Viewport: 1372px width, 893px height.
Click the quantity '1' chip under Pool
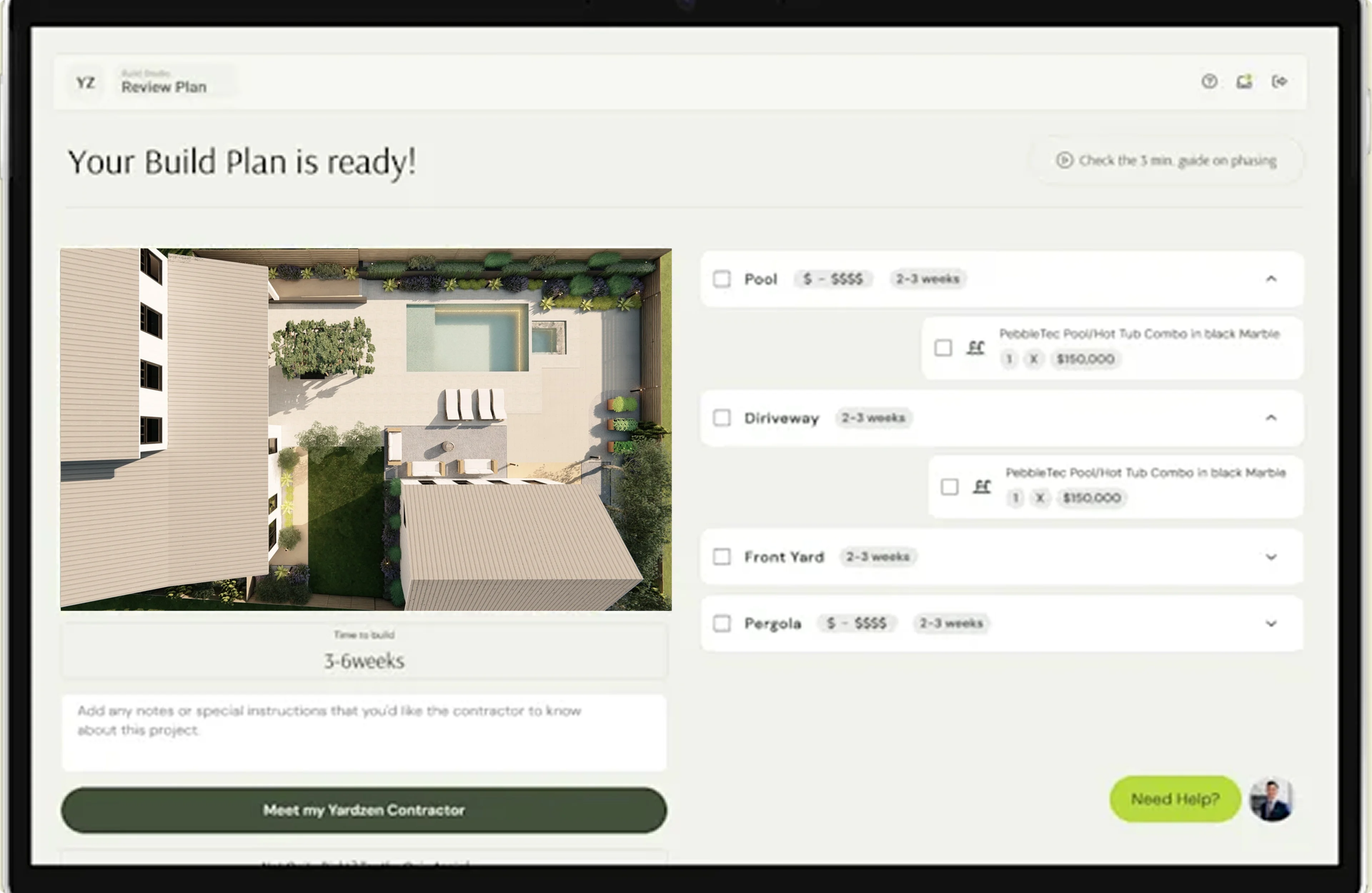(x=1009, y=359)
